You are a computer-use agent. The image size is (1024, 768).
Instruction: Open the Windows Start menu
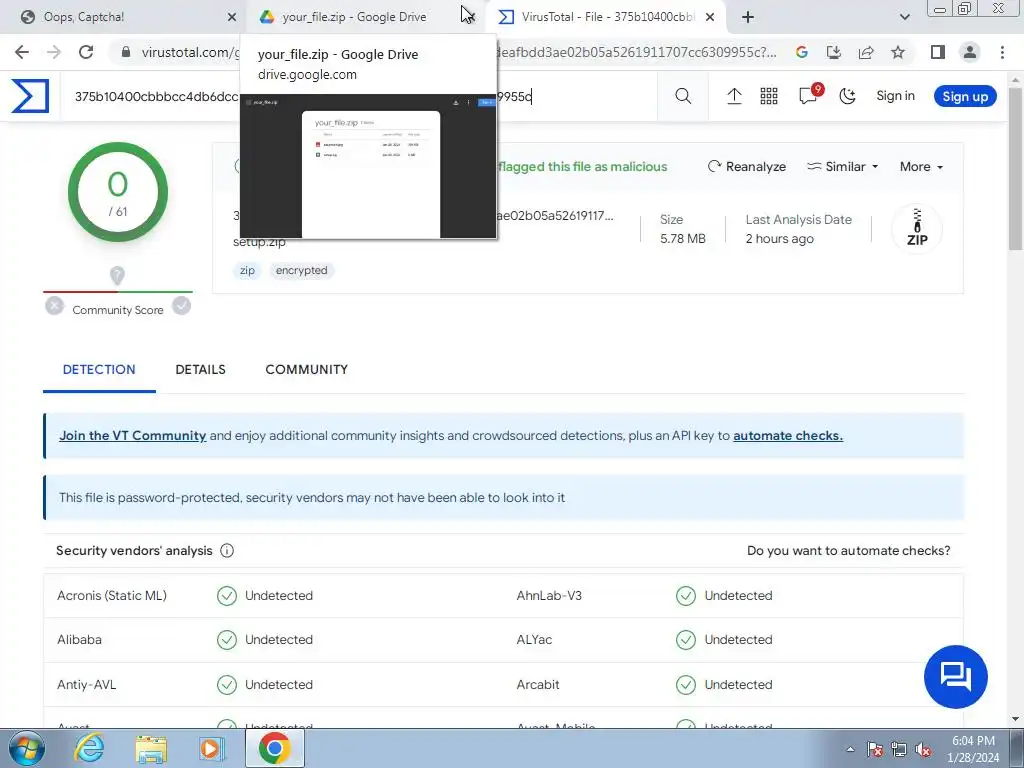pos(26,748)
